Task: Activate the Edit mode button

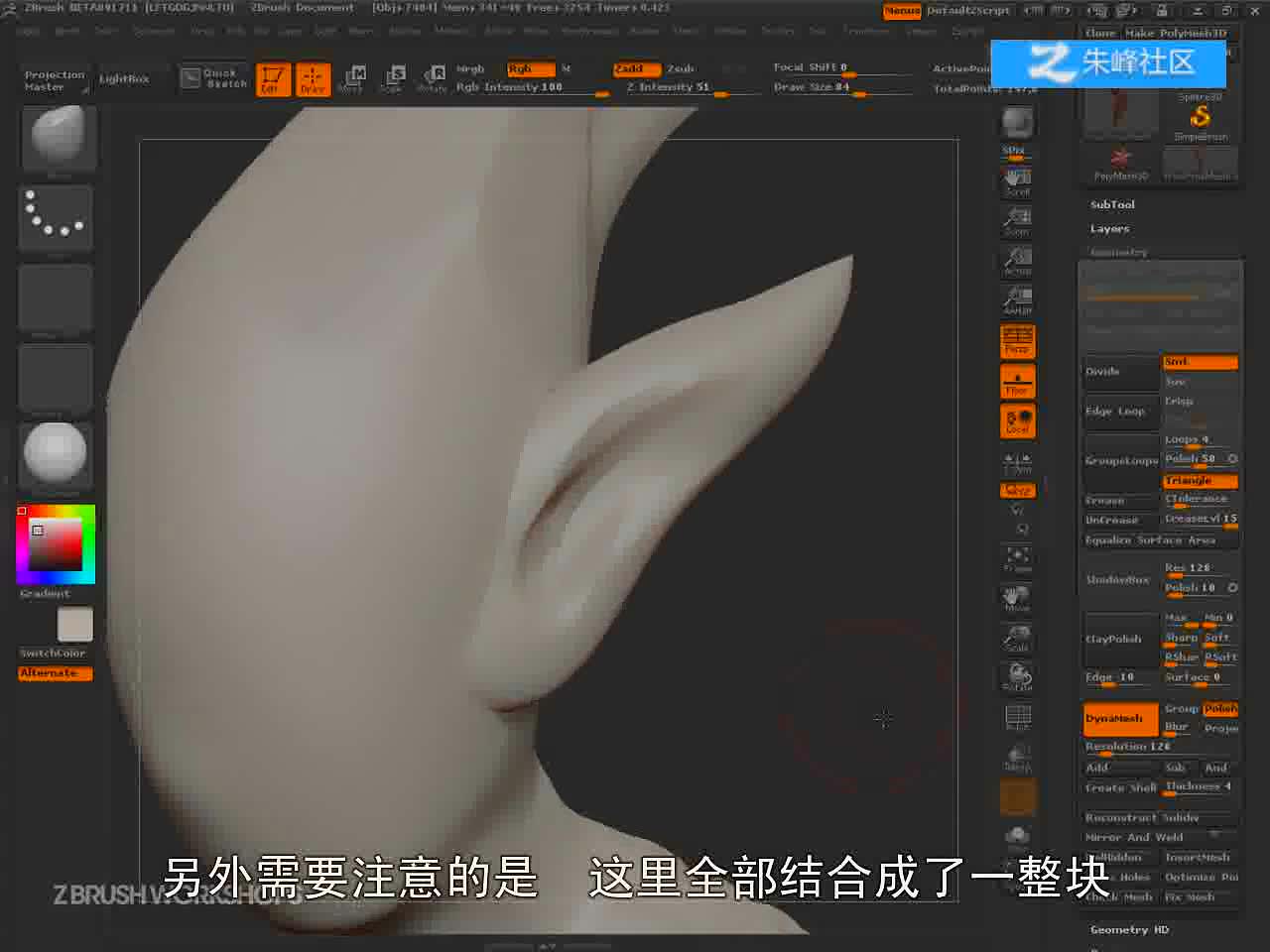Action: coord(273,79)
